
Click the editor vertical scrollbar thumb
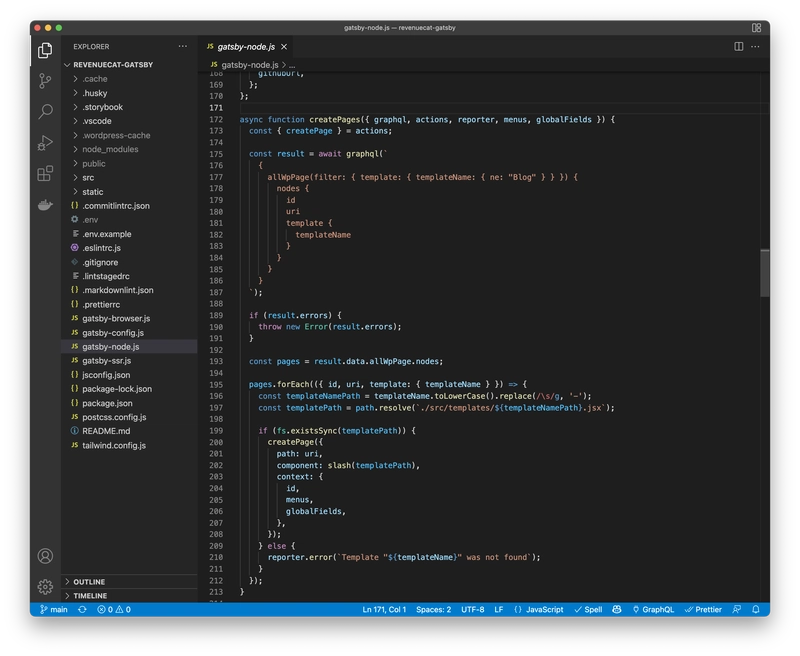coord(764,273)
